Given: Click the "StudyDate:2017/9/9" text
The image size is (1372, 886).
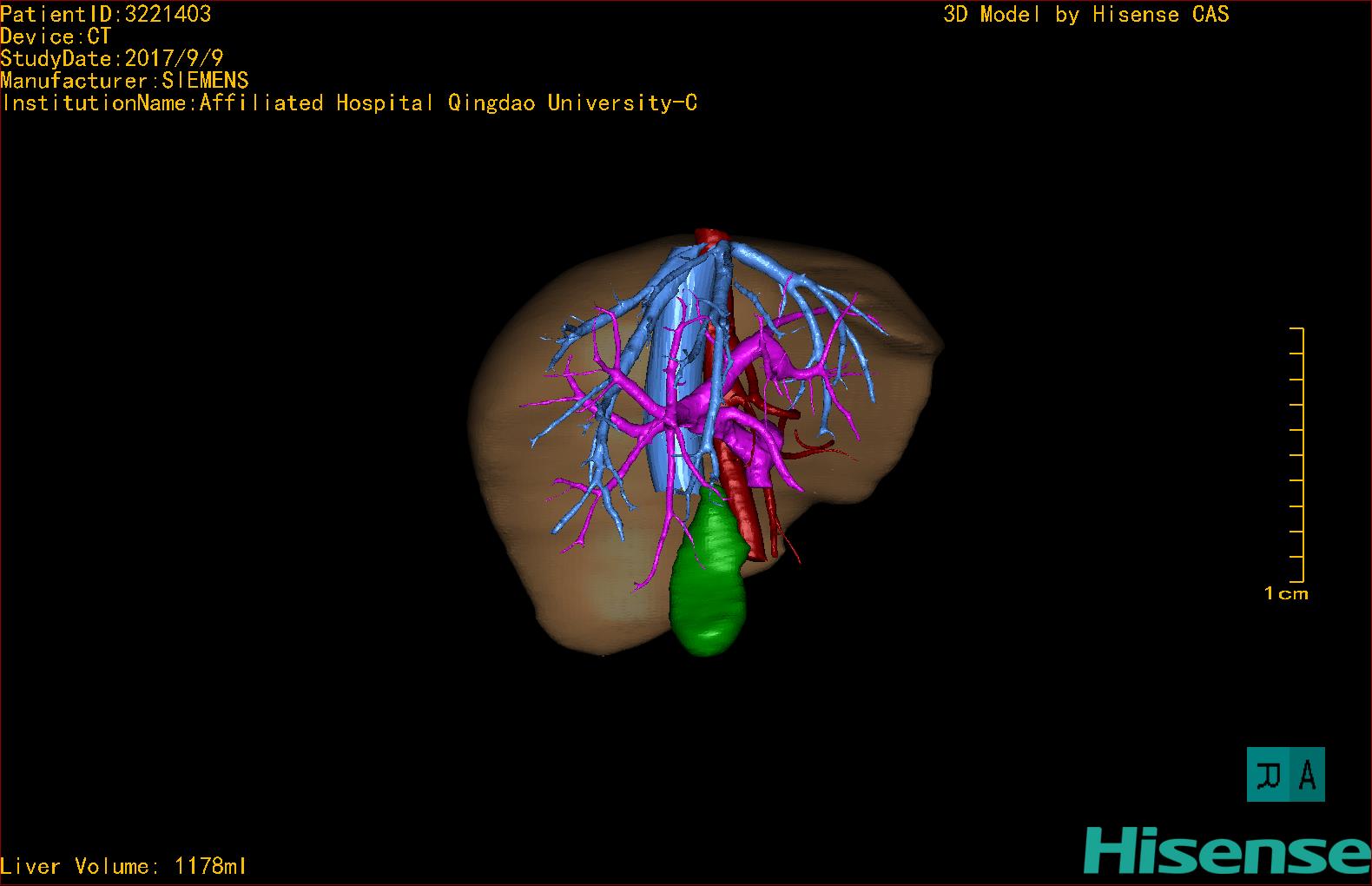Looking at the screenshot, I should (x=112, y=58).
